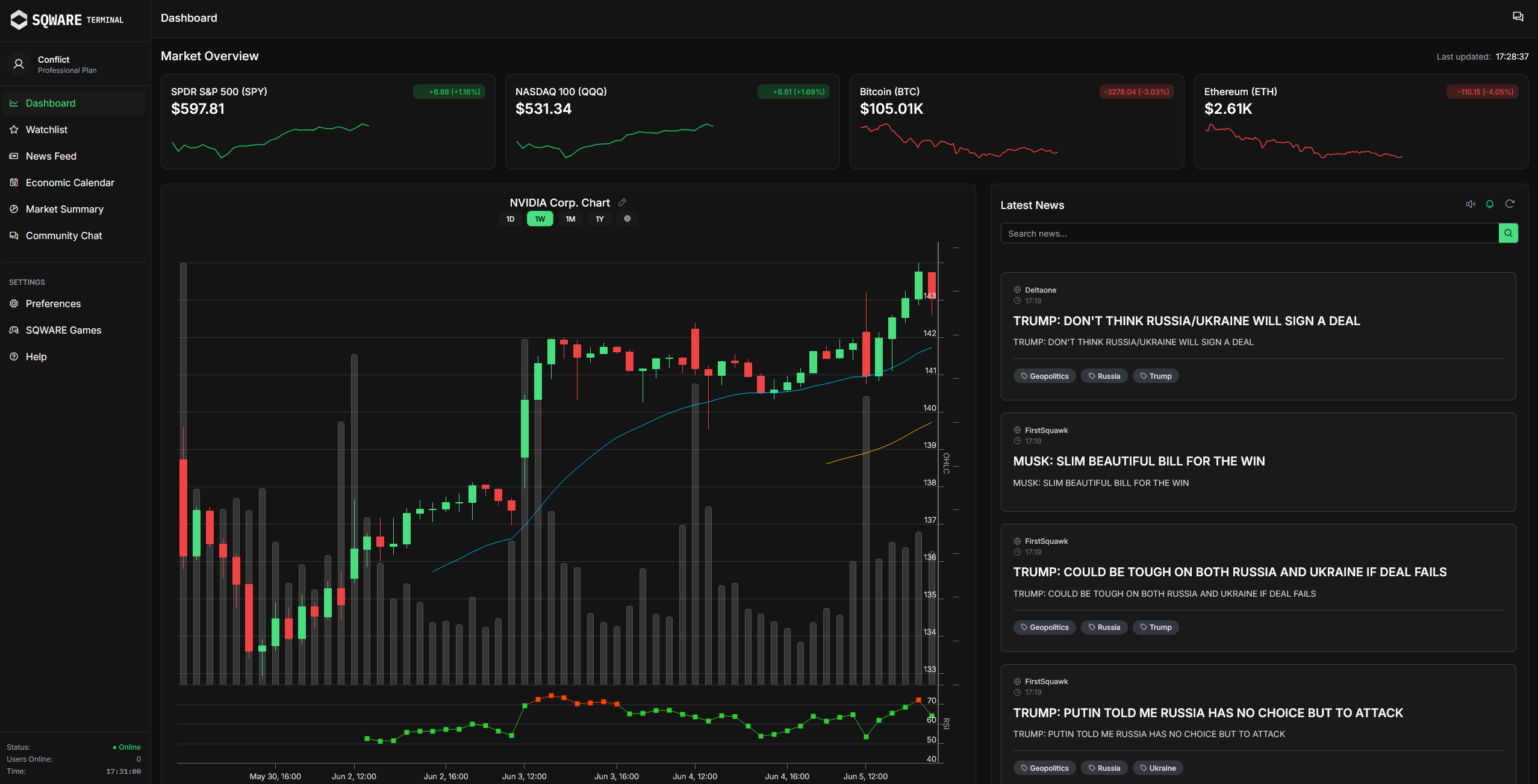Click the Preferences gear icon in sidebar
Screen dimensions: 1538x784
pyautogui.click(x=14, y=303)
